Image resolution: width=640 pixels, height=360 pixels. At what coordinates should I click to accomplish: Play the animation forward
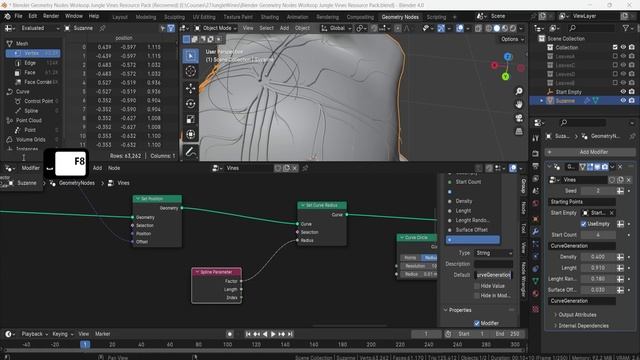click(x=273, y=334)
